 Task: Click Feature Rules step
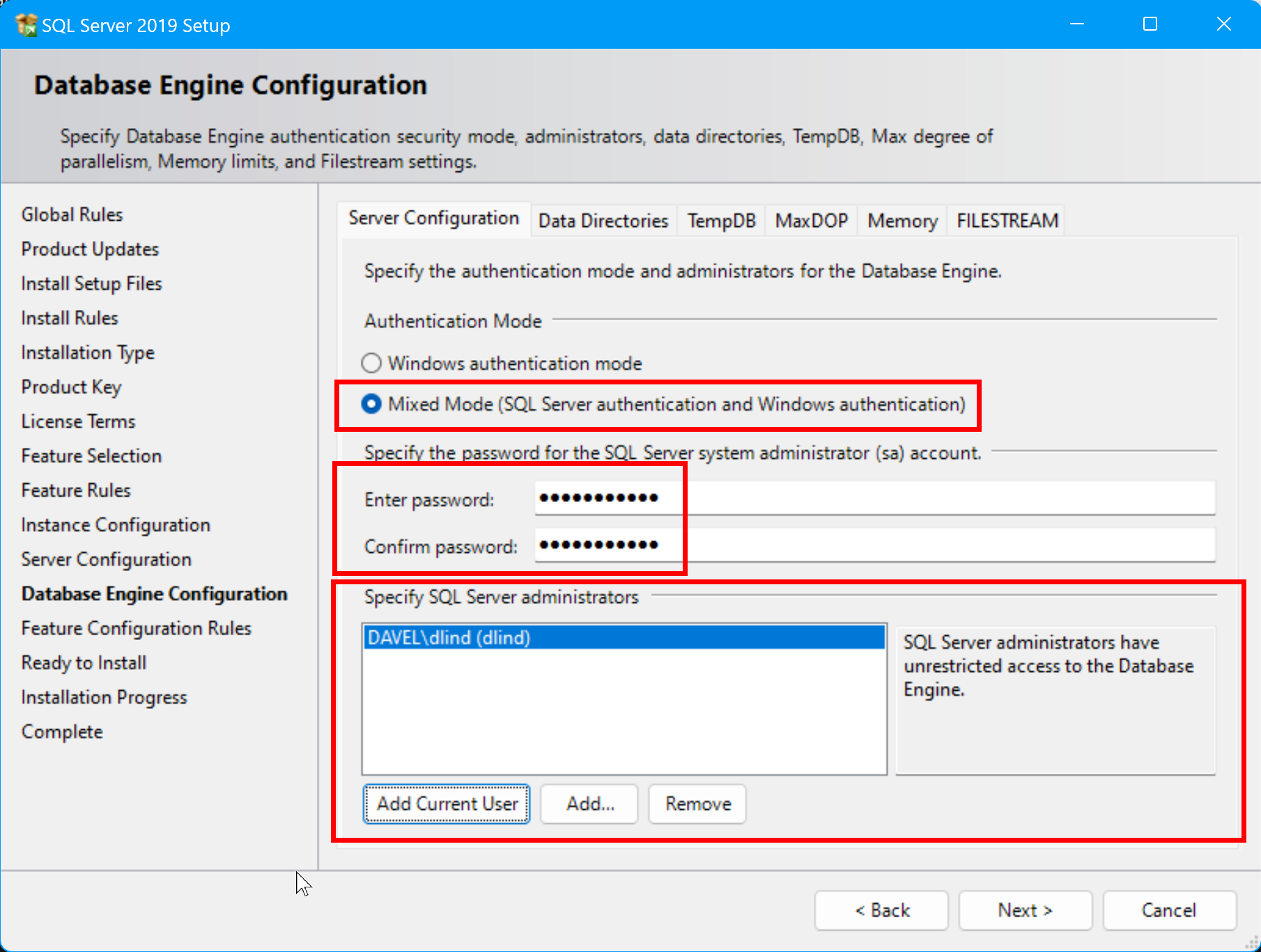pos(76,490)
